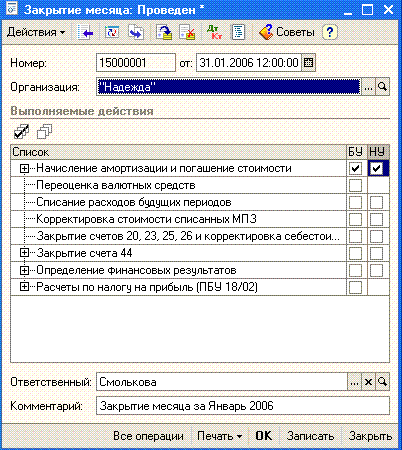This screenshot has width=402, height=450.
Task: Open the Дт/Кт posting results icon
Action: [x=214, y=32]
